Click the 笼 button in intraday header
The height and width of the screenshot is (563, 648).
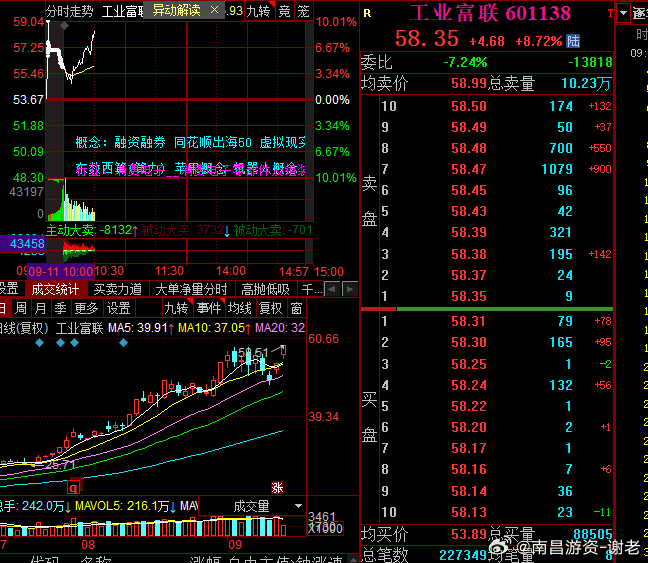click(x=303, y=11)
